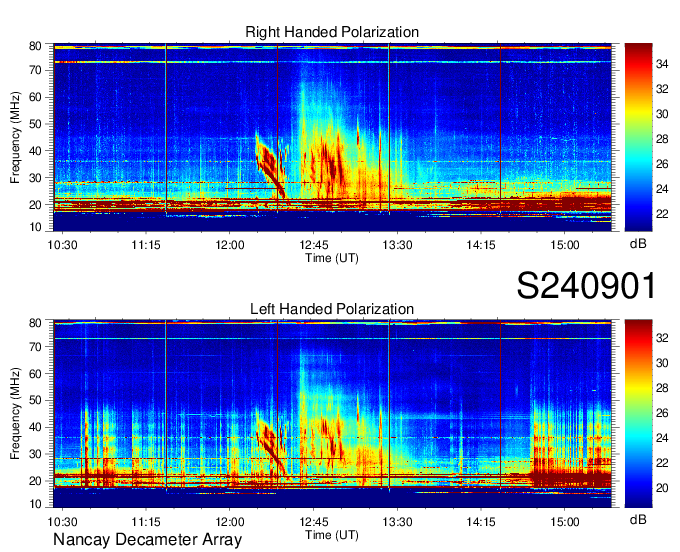Image resolution: width=680 pixels, height=552 pixels.
Task: Click the 22 value on Left Handed colorbar
Action: pos(662,463)
